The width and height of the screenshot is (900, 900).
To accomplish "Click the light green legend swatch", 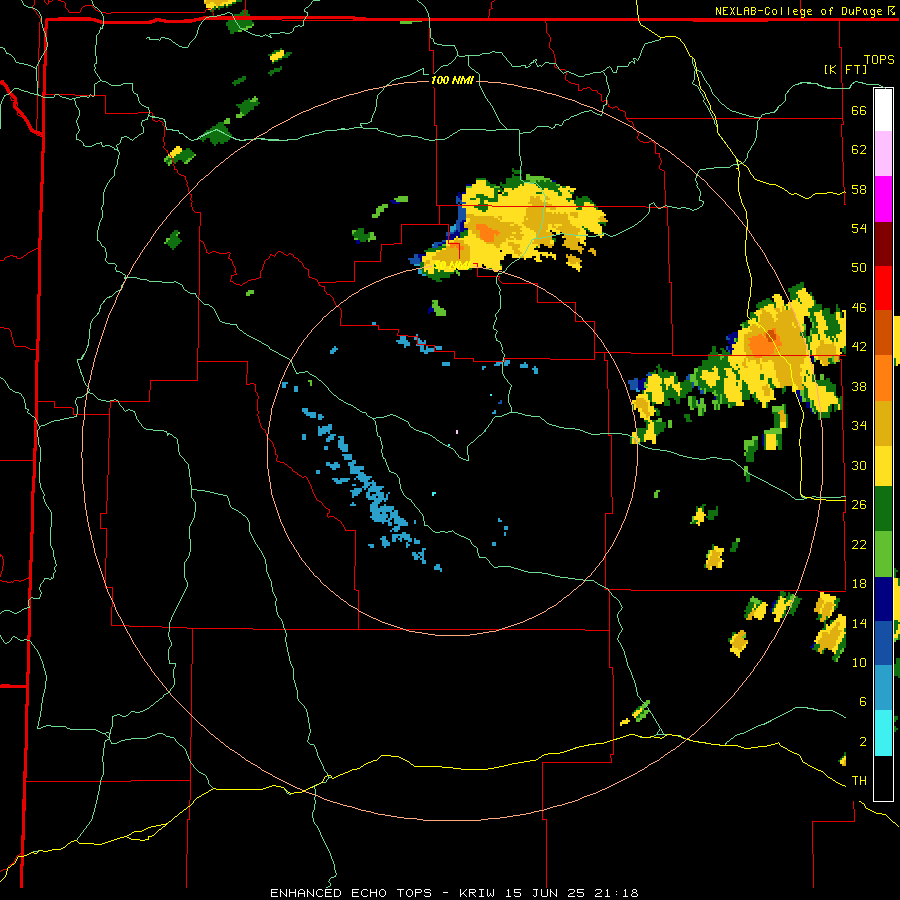I will [883, 554].
